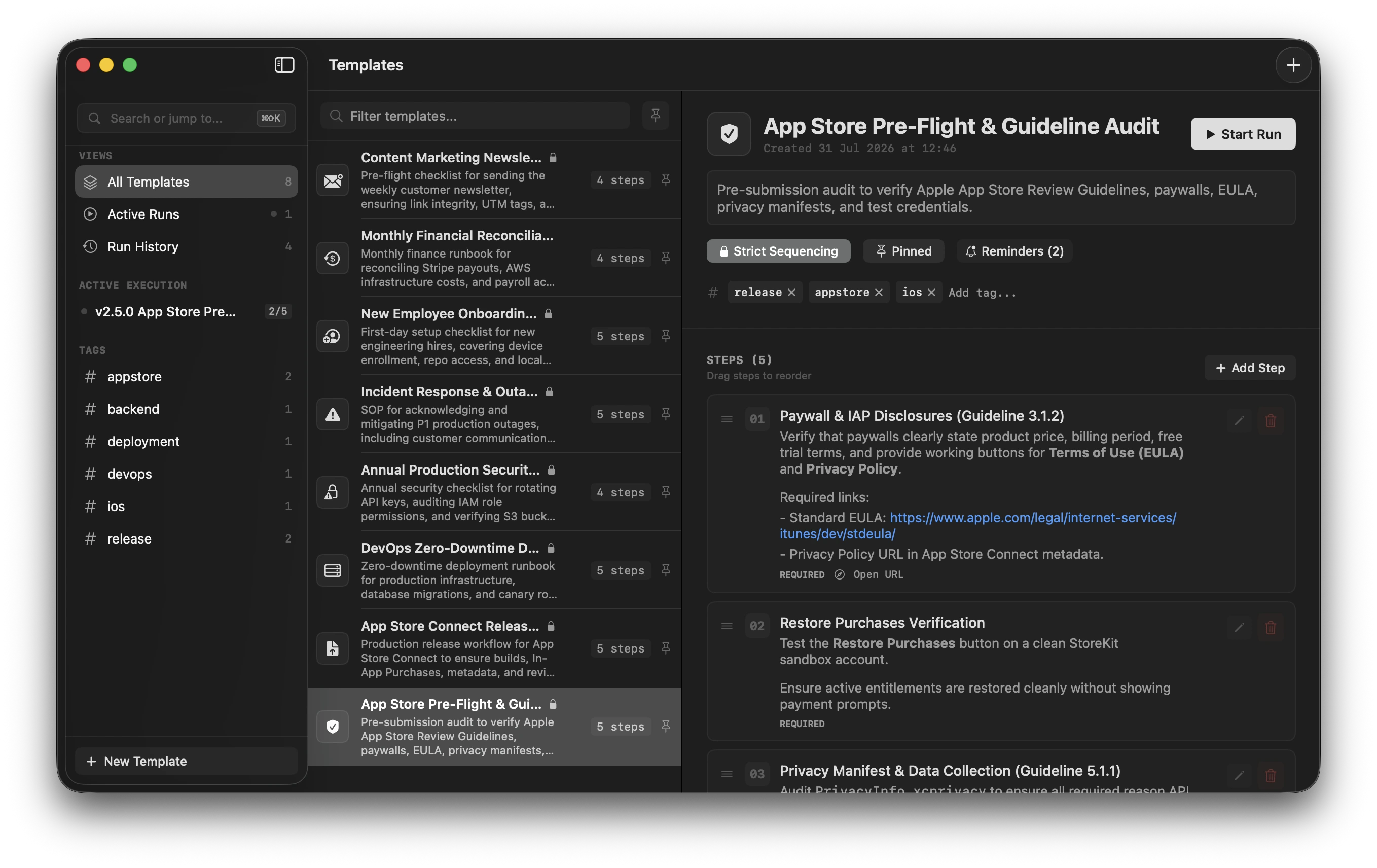Open the Apple standard EULA link
This screenshot has height=868, width=1377.
977,526
